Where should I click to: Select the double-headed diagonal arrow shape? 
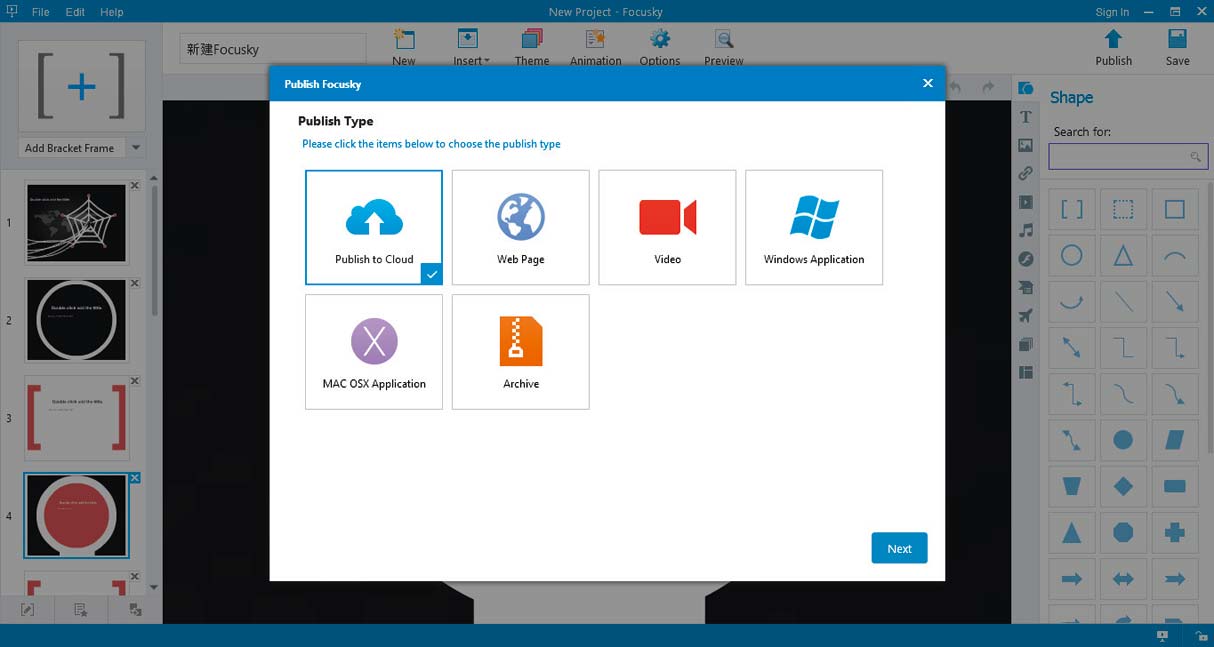1072,348
